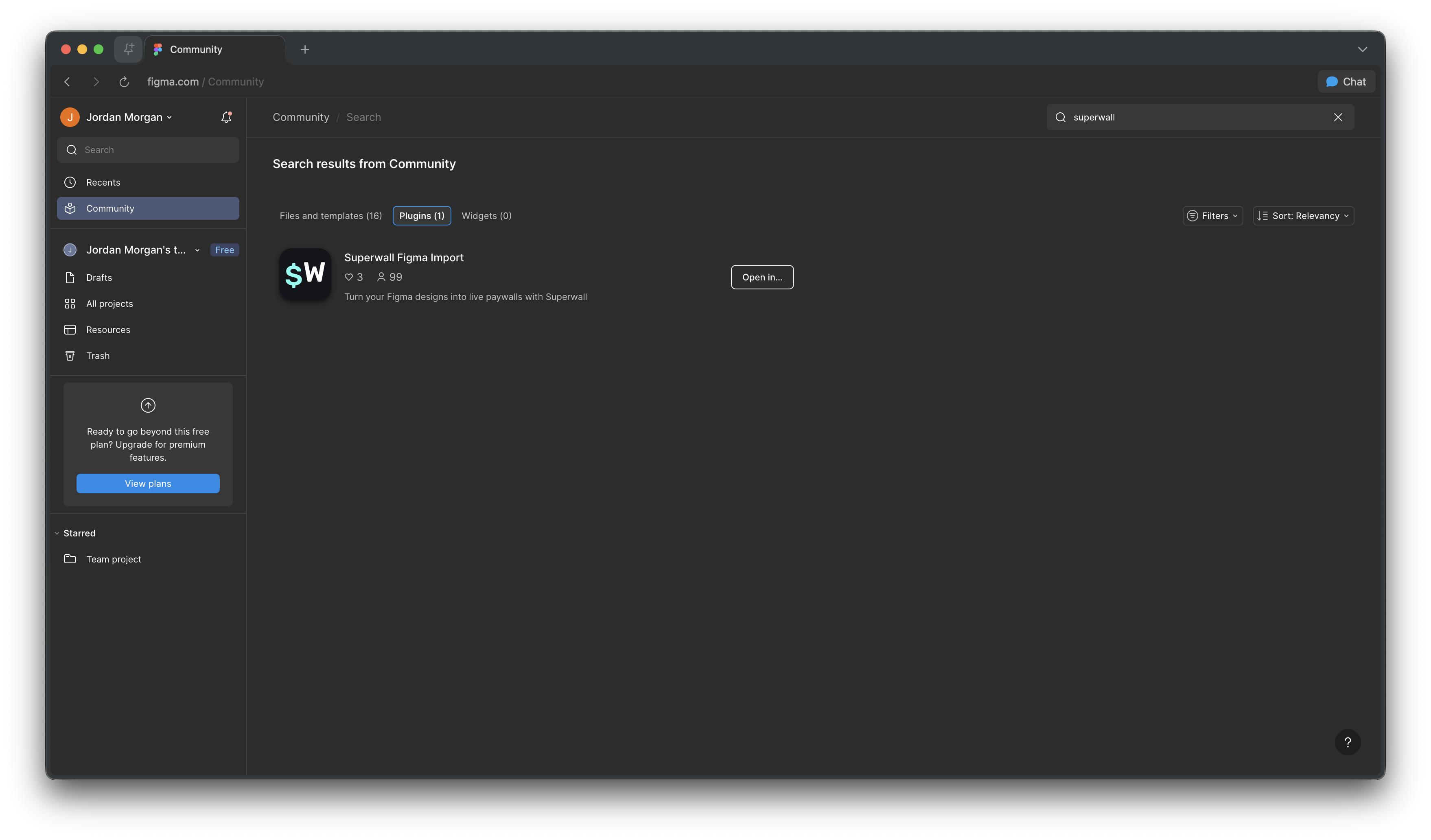The image size is (1431, 840).
Task: Open Trash from the sidebar
Action: 98,356
